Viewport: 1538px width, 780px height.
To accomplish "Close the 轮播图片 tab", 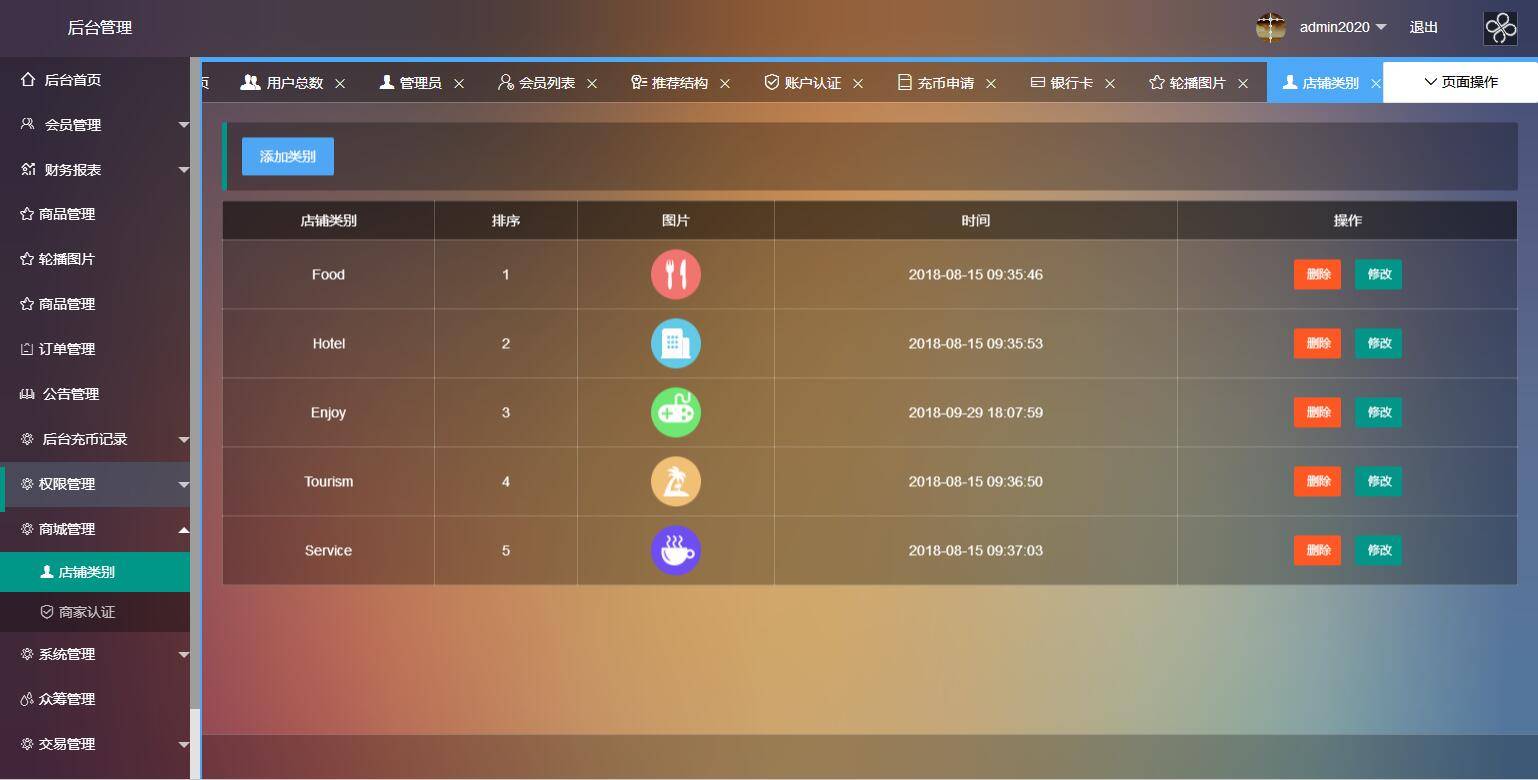I will pyautogui.click(x=1243, y=82).
